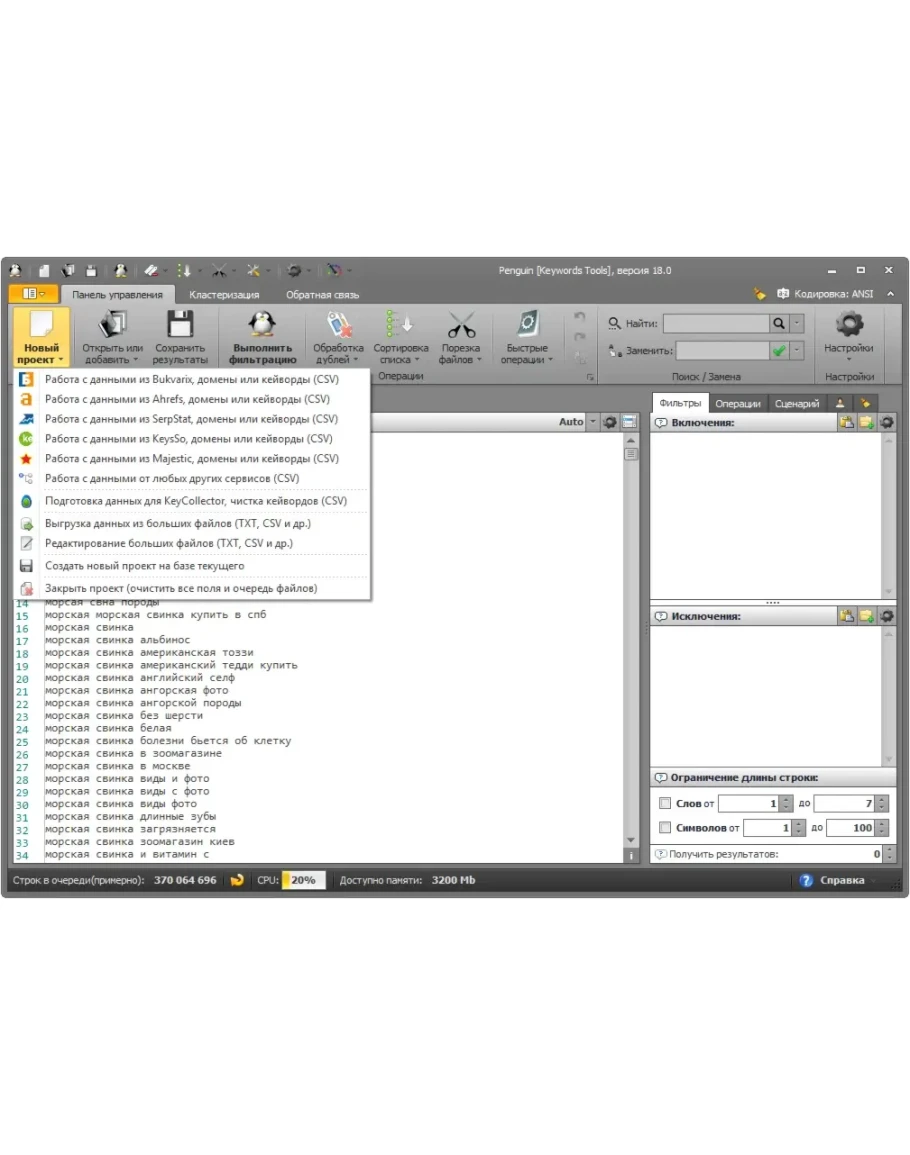
Task: Open the Быстрые операции dropdown
Action: [x=526, y=353]
